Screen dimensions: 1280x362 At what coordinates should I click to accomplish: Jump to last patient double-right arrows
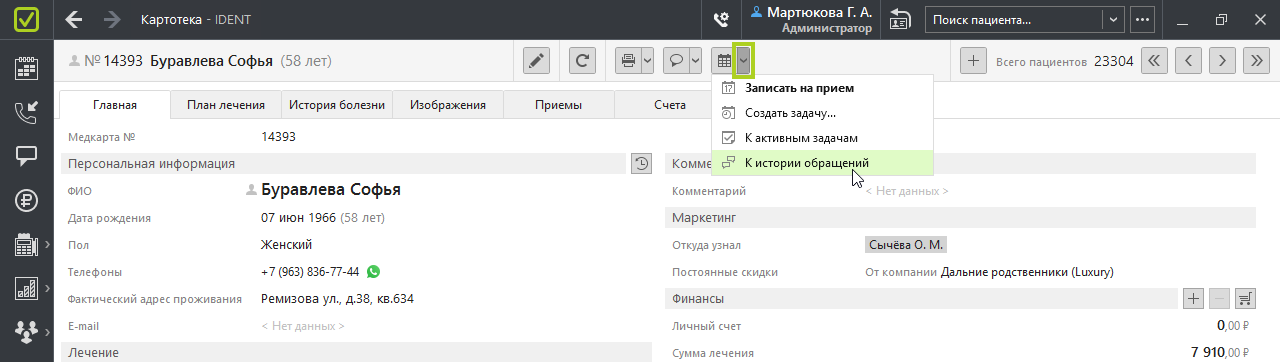click(x=1255, y=61)
